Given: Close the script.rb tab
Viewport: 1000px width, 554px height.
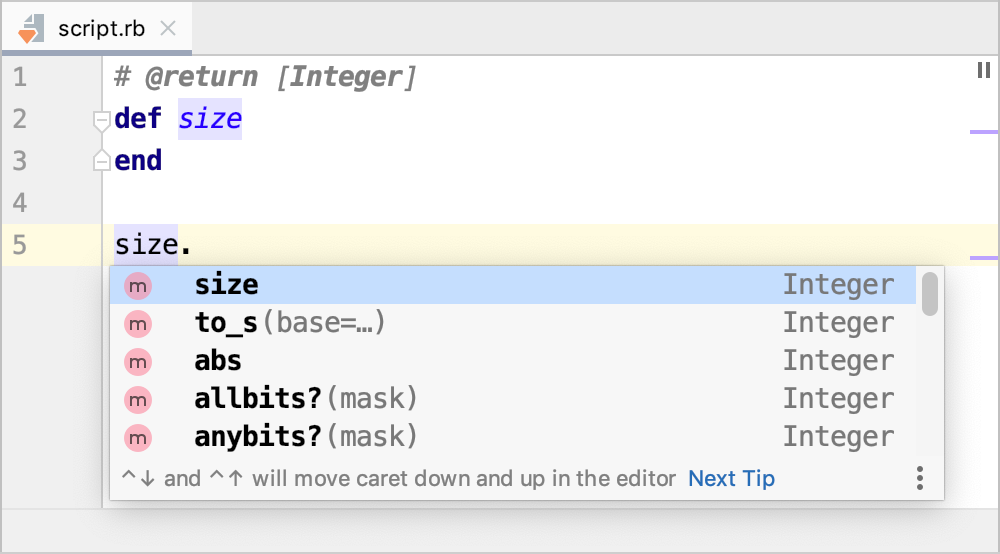Looking at the screenshot, I should [168, 28].
